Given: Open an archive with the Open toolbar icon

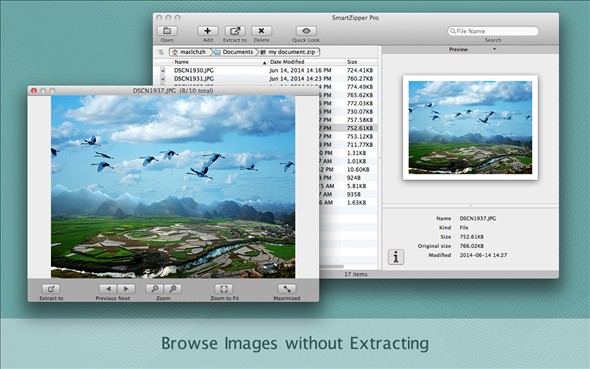Looking at the screenshot, I should tap(167, 31).
